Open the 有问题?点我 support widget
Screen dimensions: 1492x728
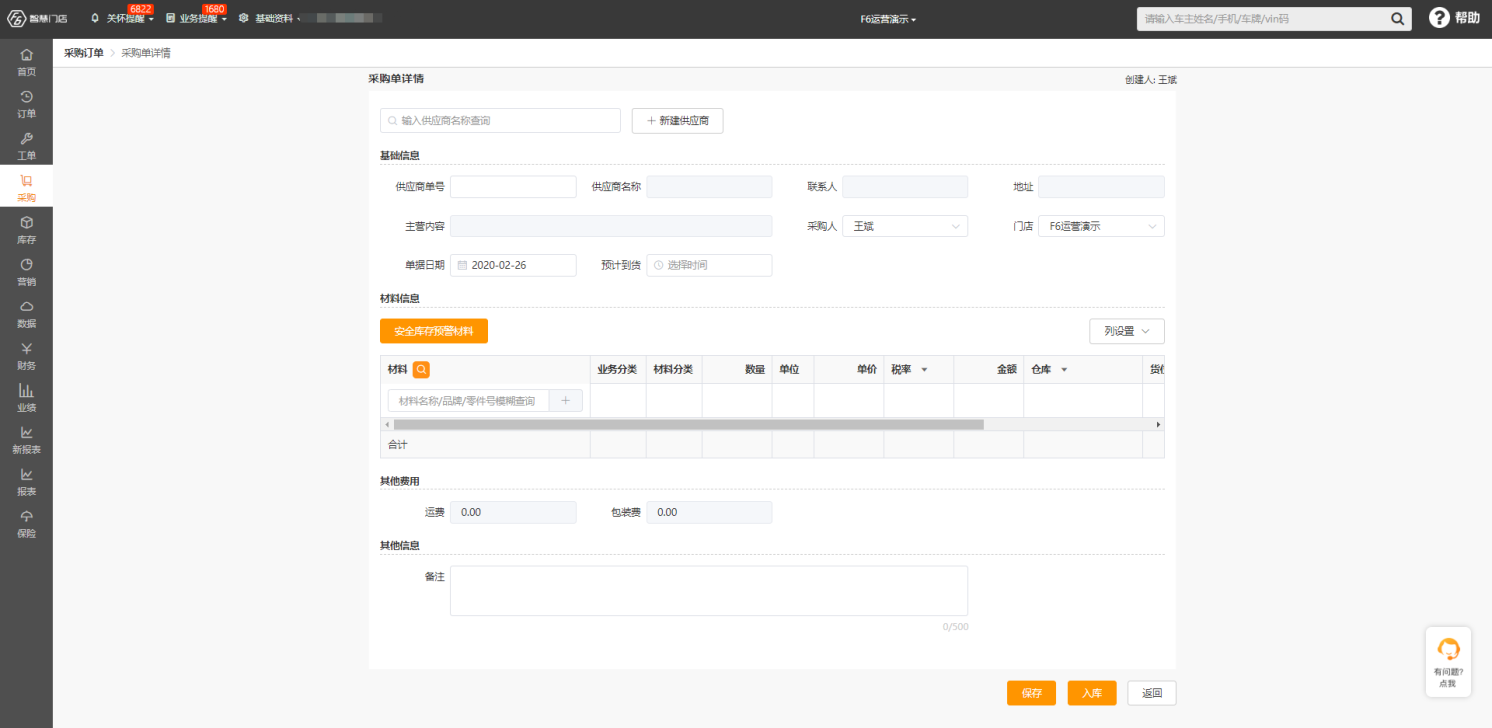tap(1447, 661)
